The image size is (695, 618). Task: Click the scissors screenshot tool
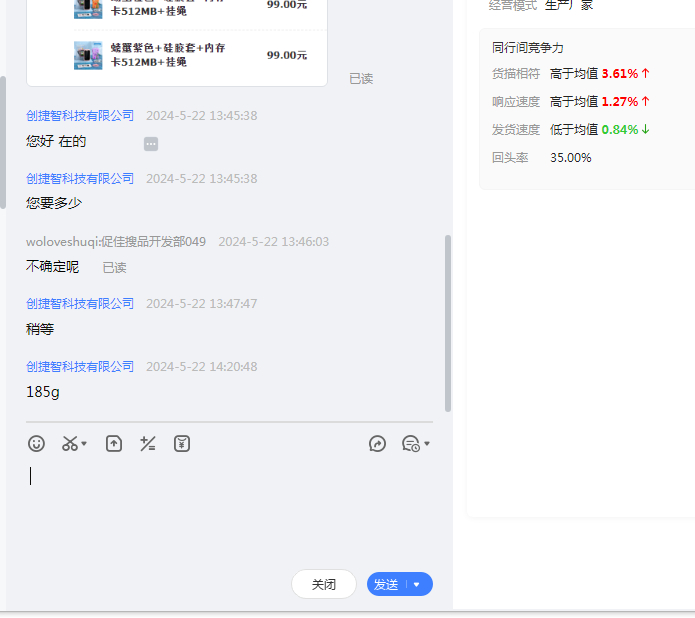tap(69, 443)
